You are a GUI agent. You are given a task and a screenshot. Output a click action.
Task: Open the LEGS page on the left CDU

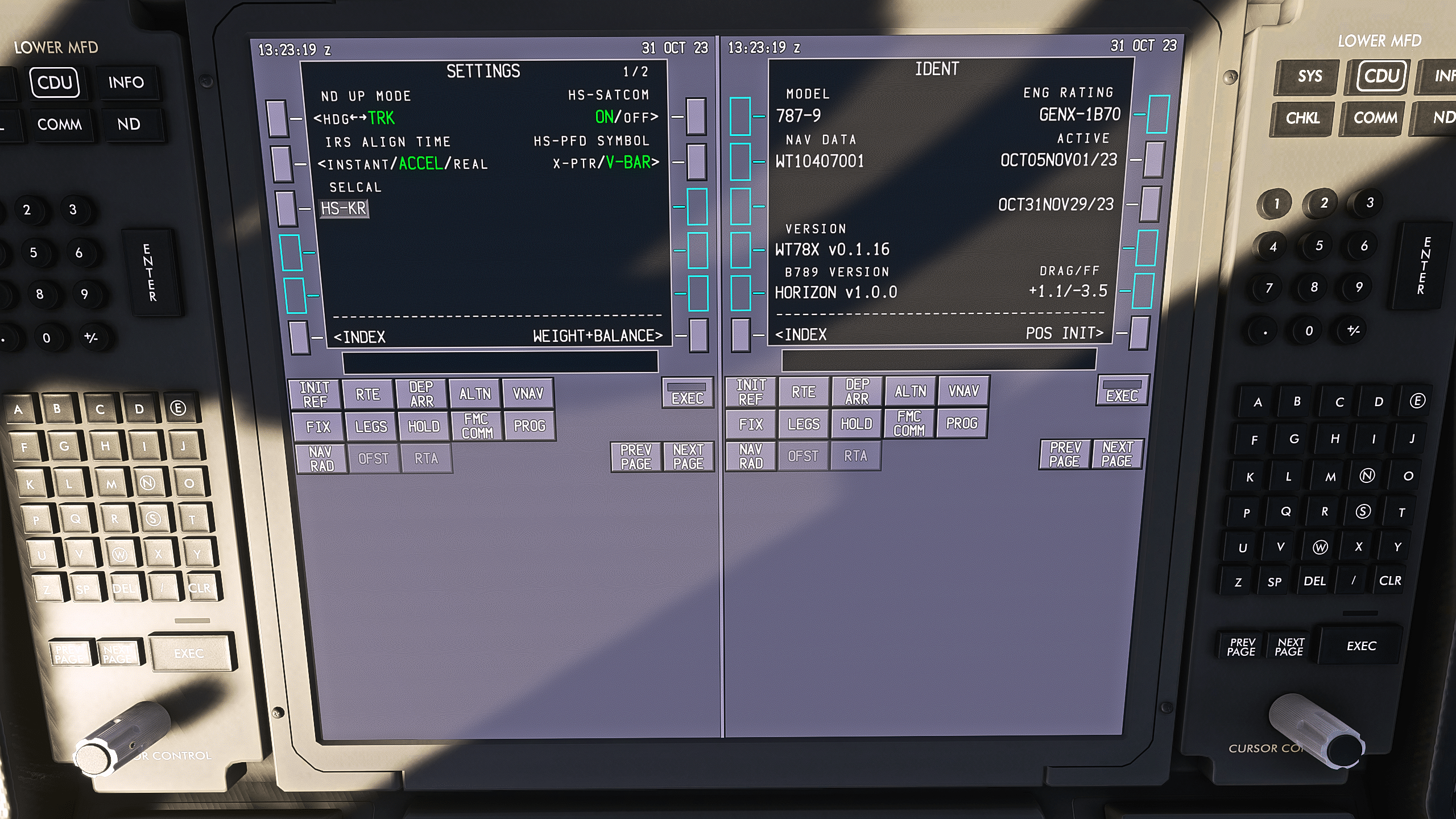tap(371, 427)
